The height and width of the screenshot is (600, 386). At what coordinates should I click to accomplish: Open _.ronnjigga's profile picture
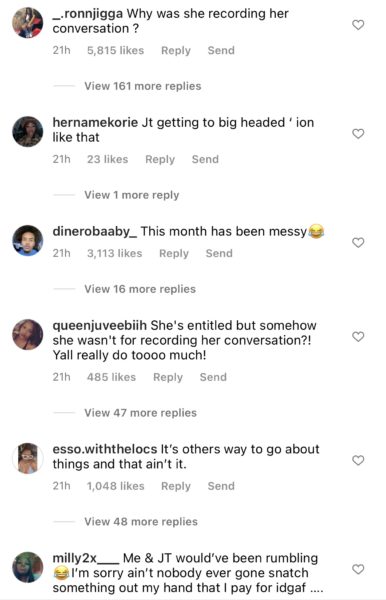[x=28, y=23]
